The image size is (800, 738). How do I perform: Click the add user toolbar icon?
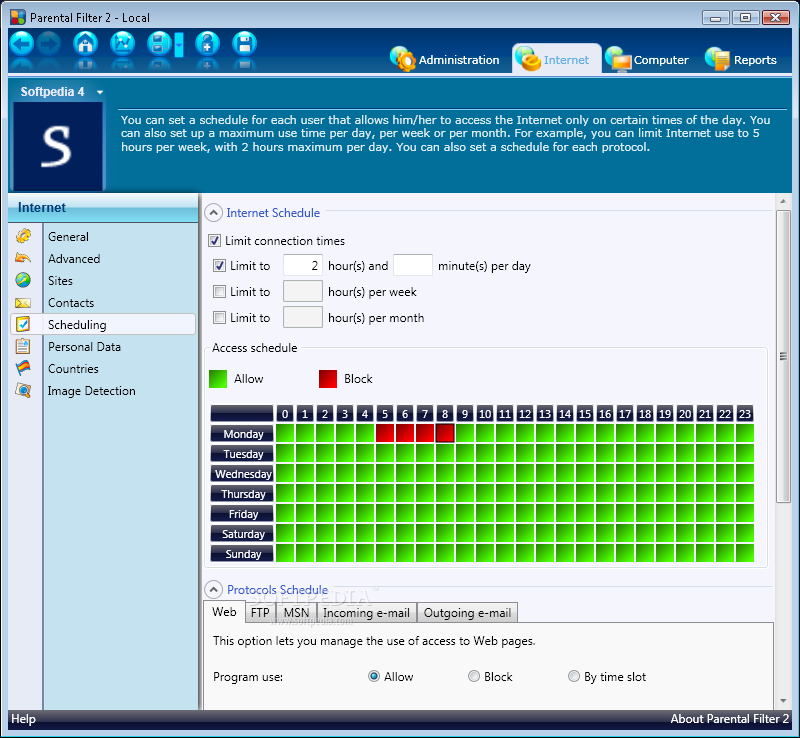(x=207, y=44)
